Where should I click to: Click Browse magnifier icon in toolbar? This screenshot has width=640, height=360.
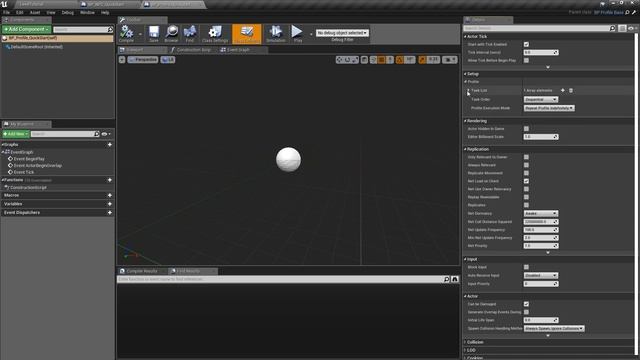[x=171, y=33]
